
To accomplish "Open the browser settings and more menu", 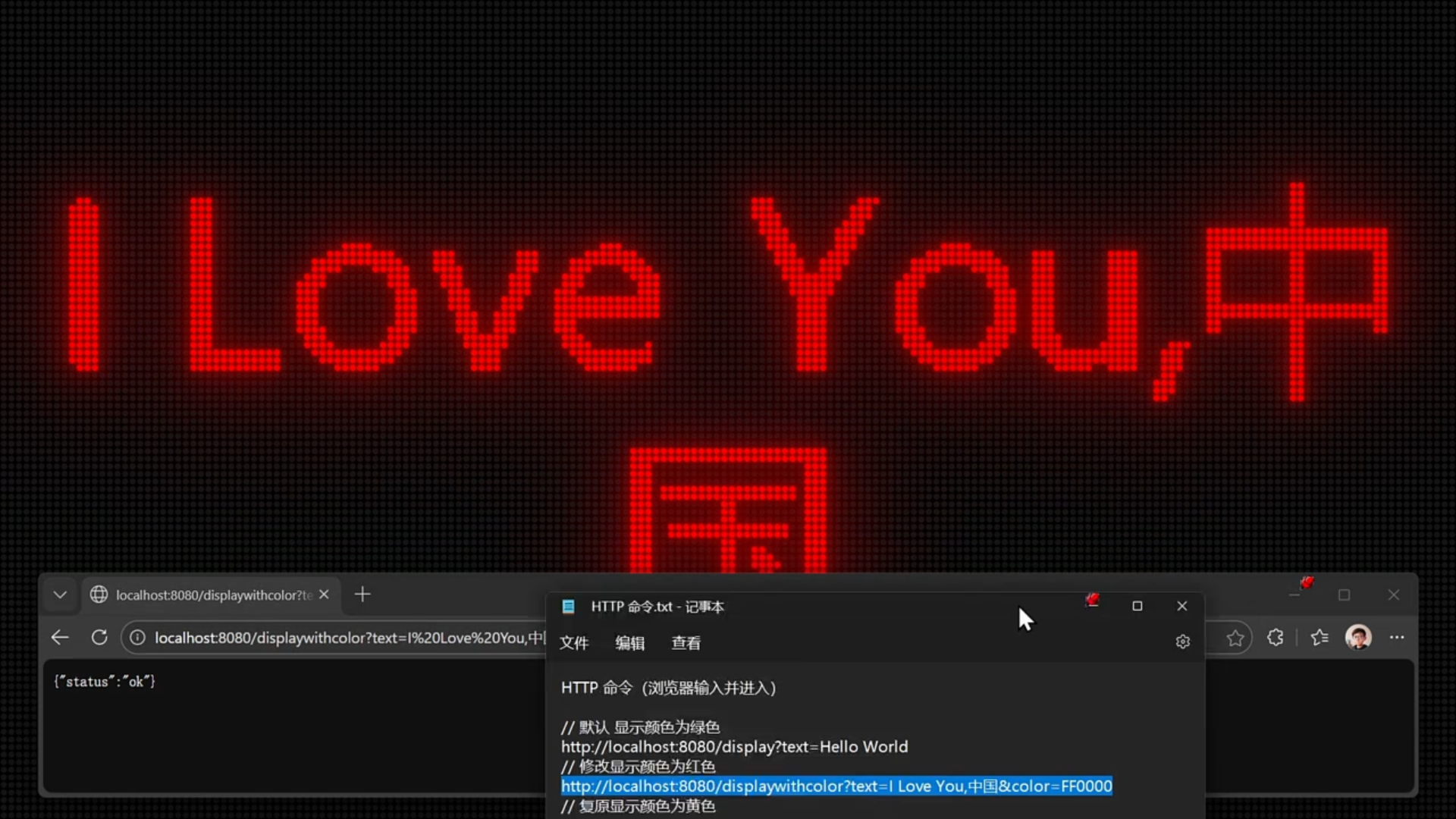I will point(1397,638).
